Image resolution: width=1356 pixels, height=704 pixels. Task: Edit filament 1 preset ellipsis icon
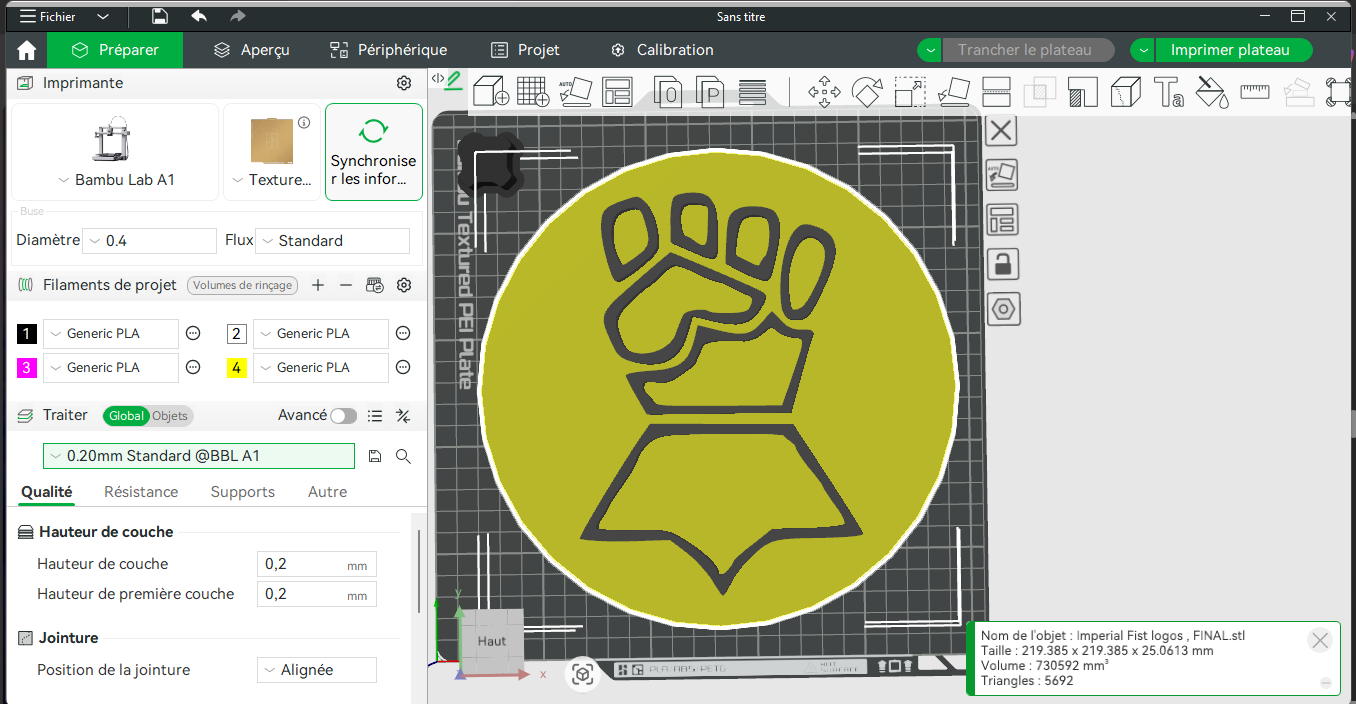[x=194, y=334]
